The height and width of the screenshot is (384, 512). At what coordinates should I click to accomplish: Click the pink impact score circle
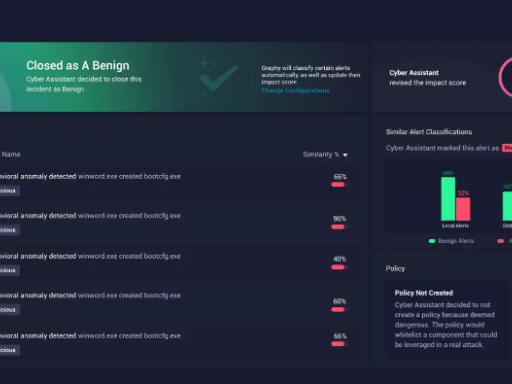click(506, 78)
